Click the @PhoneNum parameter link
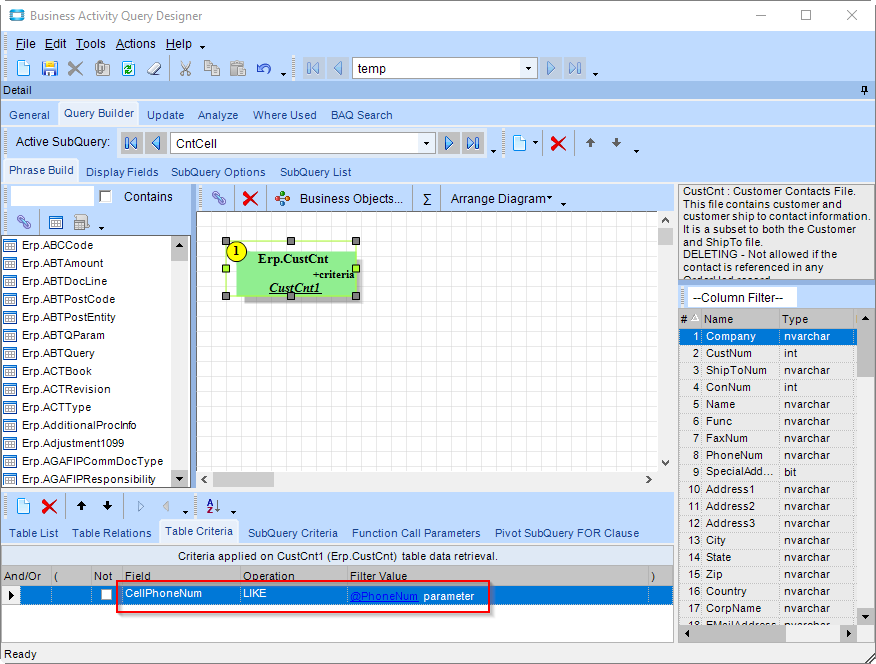Screen dimensions: 876x664 tap(384, 596)
